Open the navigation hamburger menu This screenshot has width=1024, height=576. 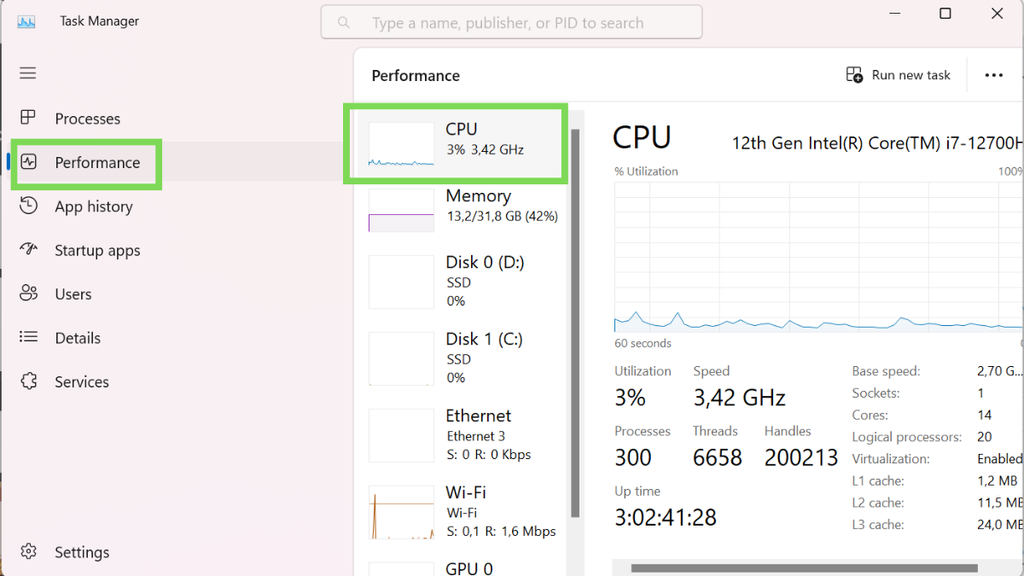[27, 72]
